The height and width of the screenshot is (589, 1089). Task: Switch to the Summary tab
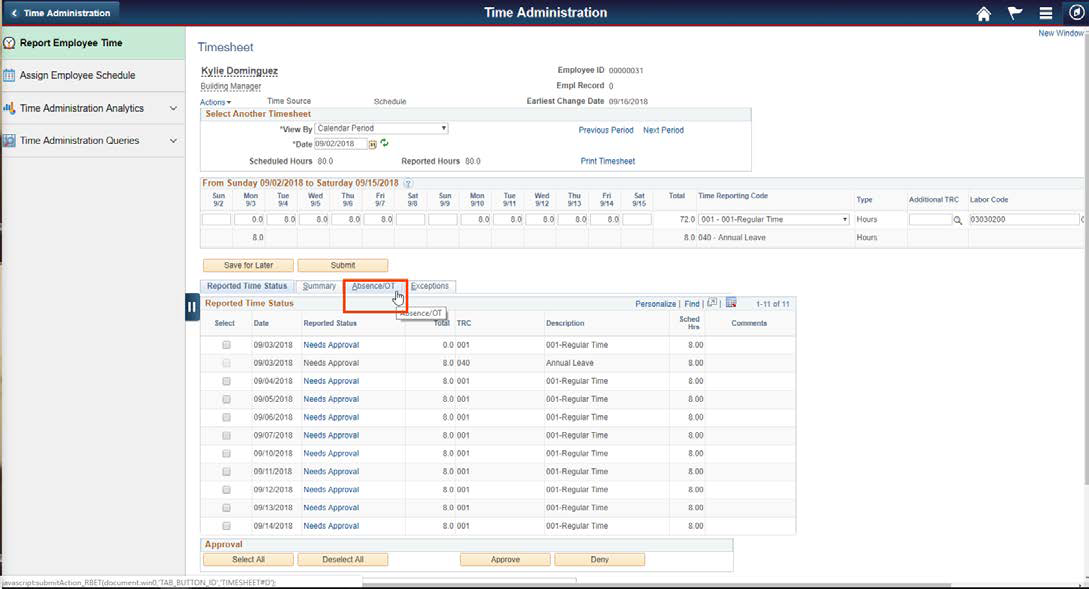319,285
